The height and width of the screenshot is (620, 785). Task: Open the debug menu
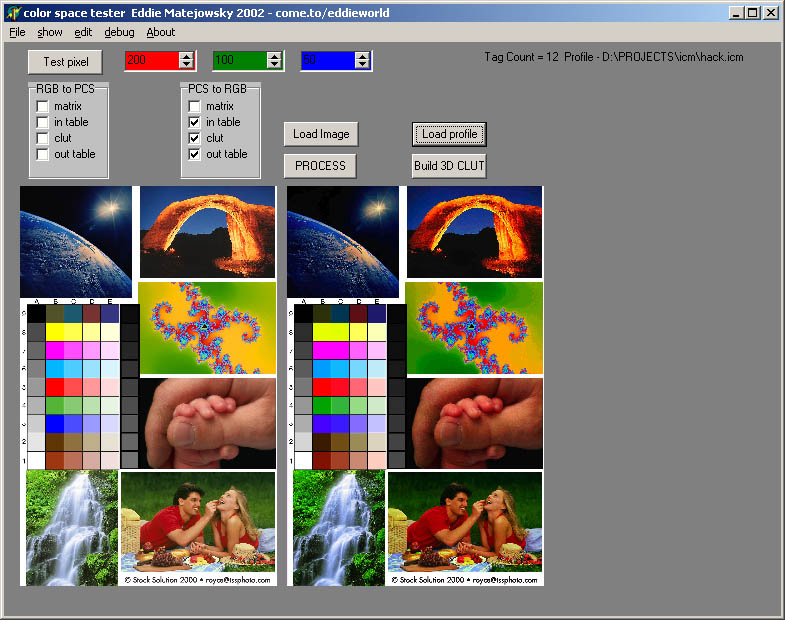tap(119, 32)
